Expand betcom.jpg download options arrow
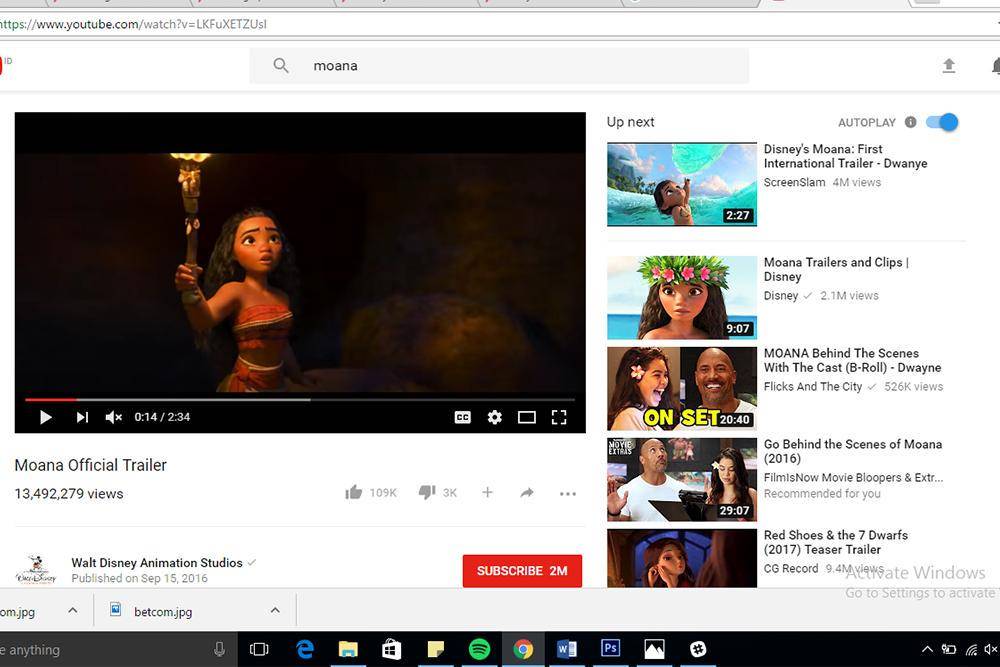Screen dimensions: 1000x667 [275, 610]
